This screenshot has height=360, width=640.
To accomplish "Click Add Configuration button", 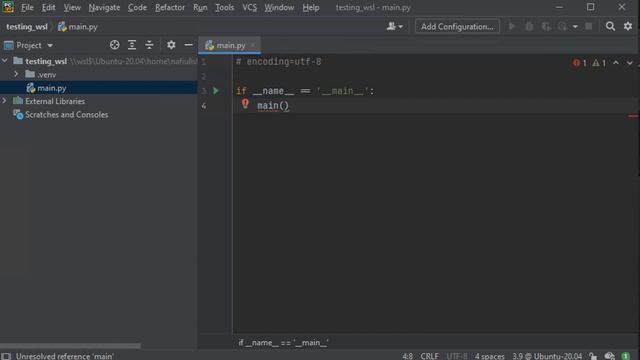I will click(x=457, y=27).
